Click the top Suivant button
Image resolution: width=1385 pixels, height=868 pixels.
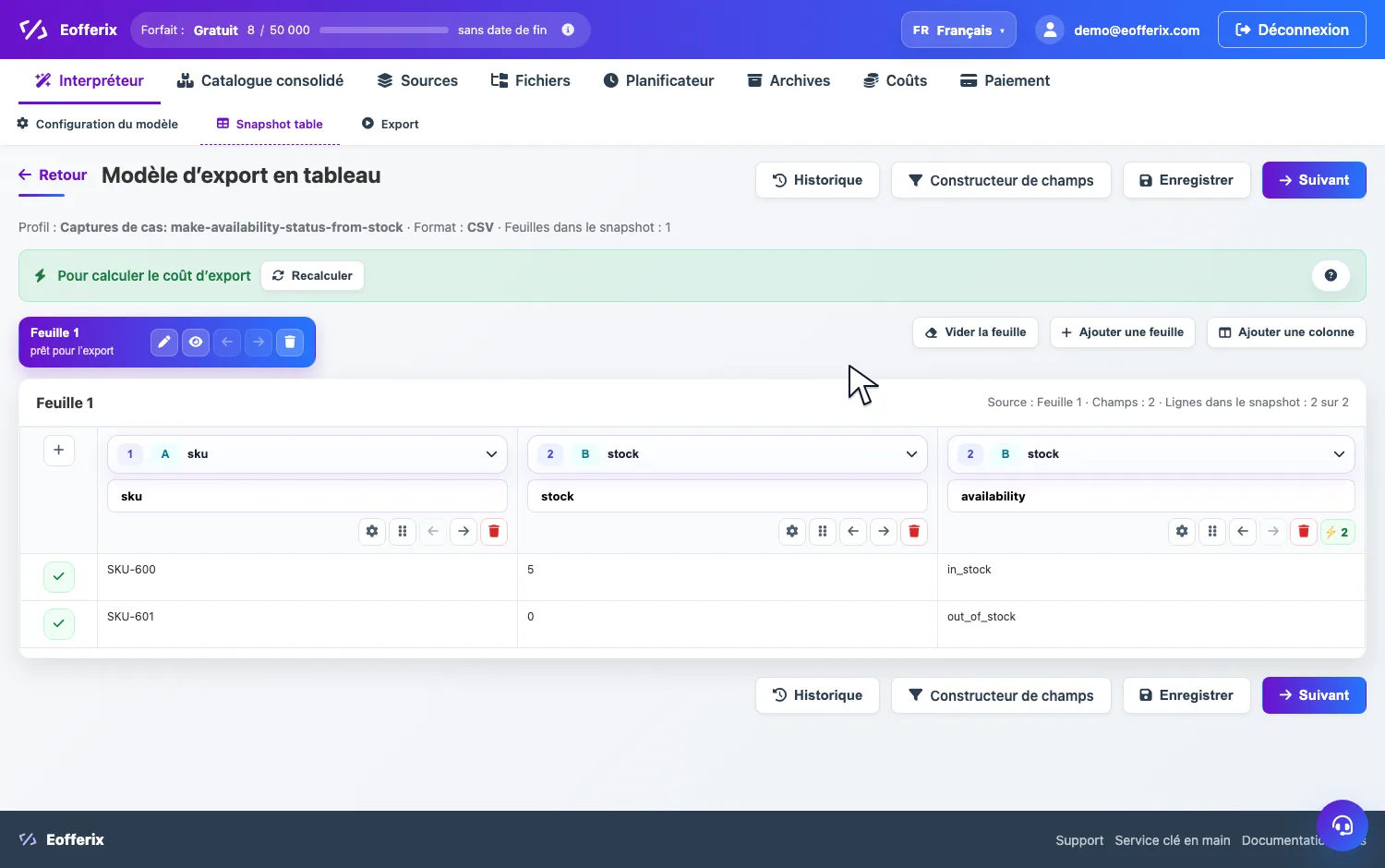pyautogui.click(x=1314, y=180)
